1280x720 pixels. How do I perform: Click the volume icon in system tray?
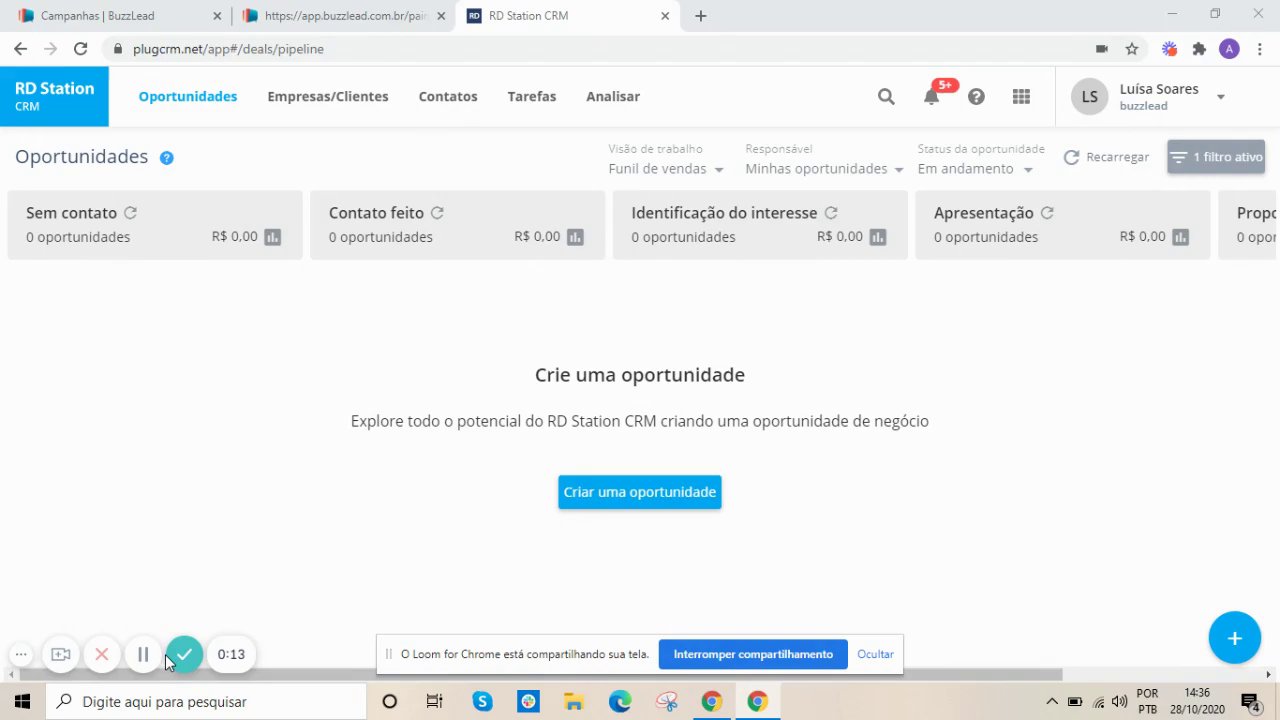click(x=1120, y=701)
